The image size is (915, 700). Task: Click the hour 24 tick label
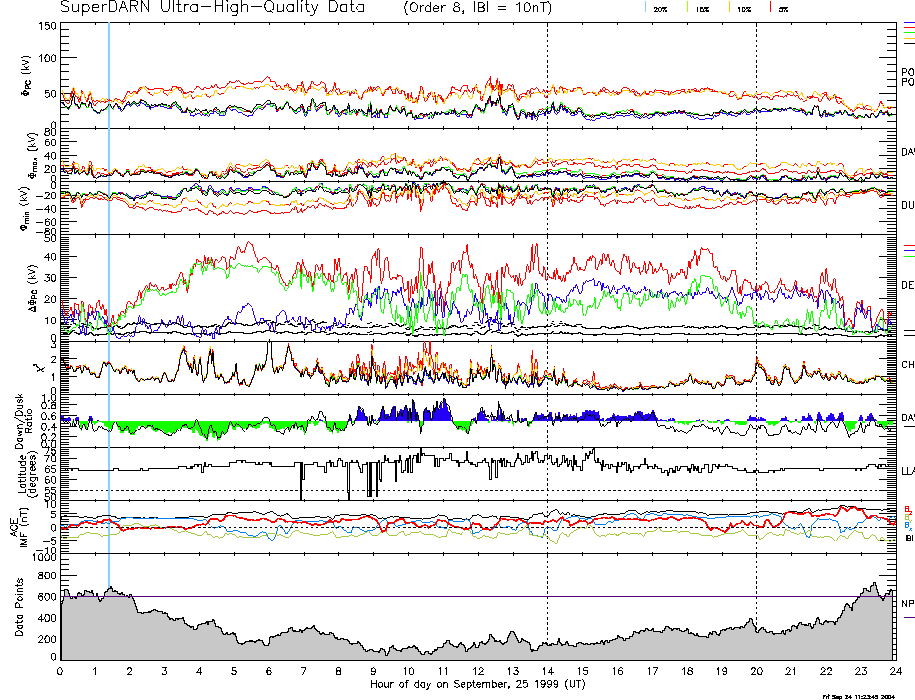tap(895, 671)
